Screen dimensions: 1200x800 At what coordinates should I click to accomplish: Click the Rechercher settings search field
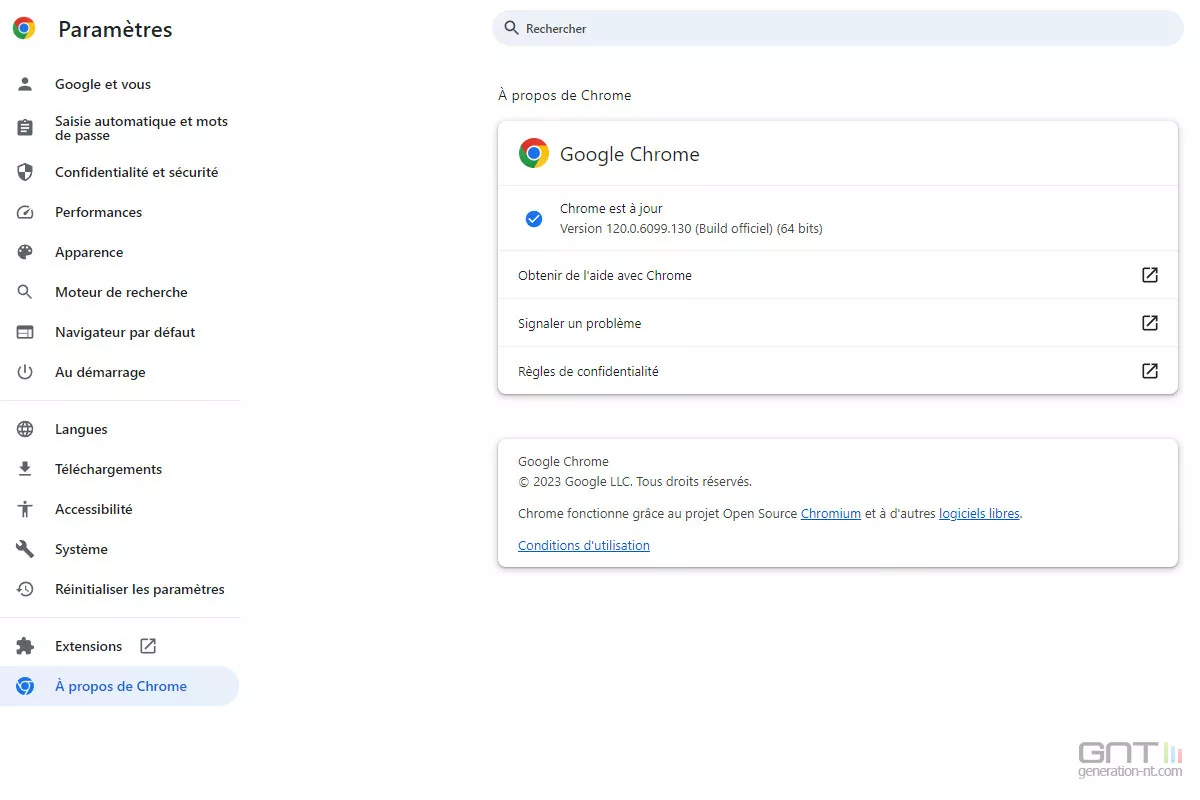(x=838, y=28)
